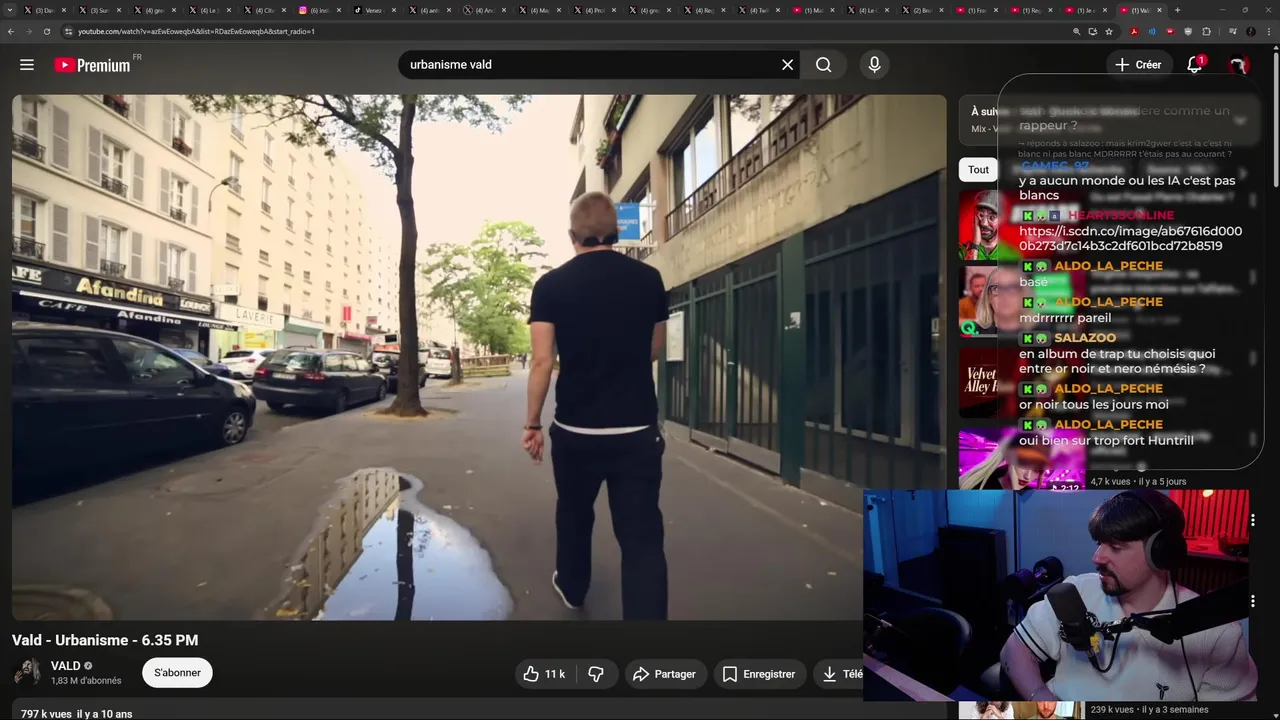
Task: Start voice search with the microphone
Action: coord(874,64)
